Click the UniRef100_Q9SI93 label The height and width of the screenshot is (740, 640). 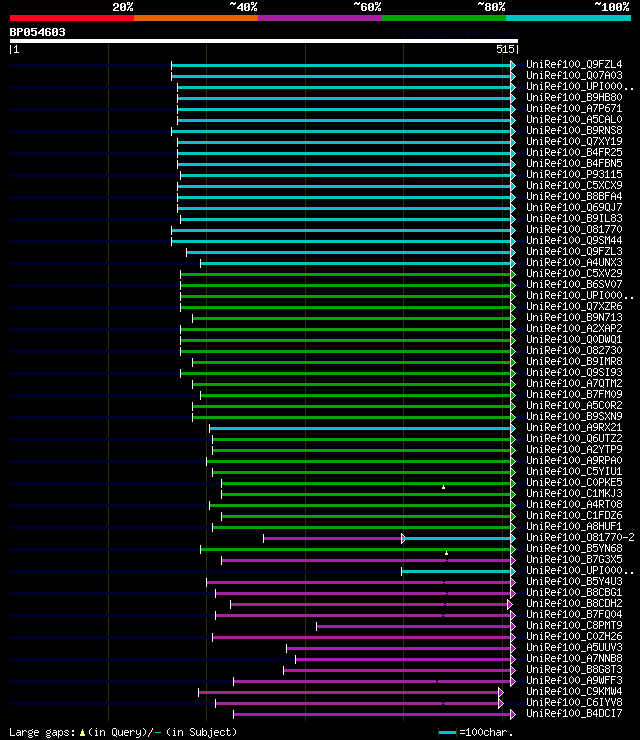(574, 372)
